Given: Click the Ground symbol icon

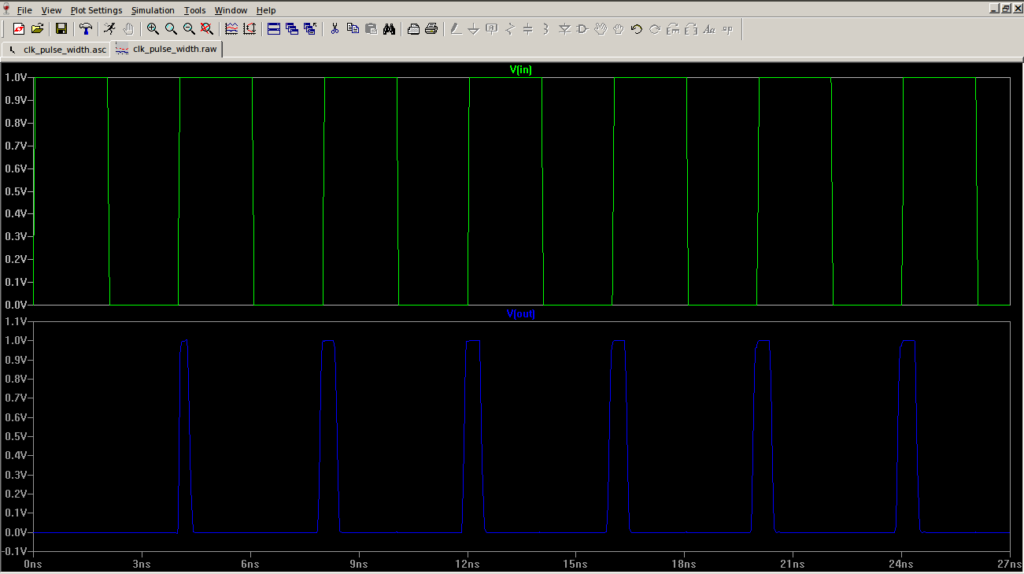Looking at the screenshot, I should pos(473,29).
